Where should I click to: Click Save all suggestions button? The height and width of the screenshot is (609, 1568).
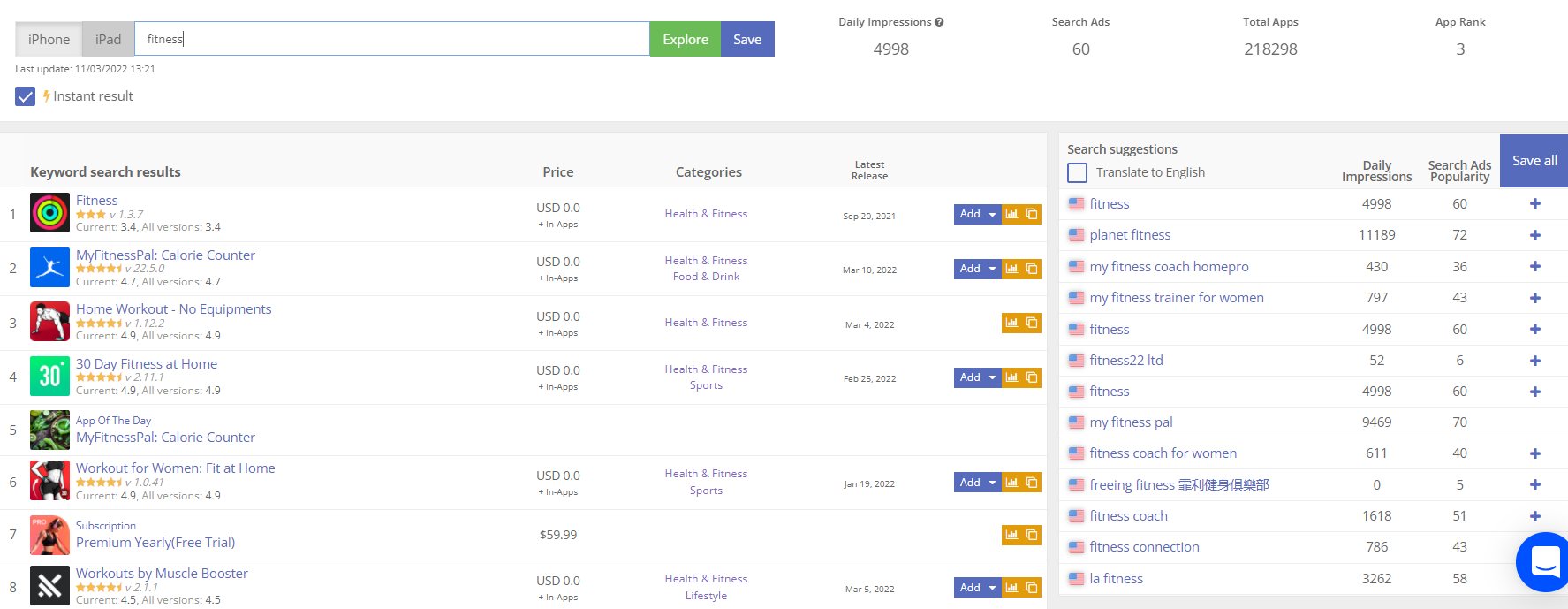(x=1534, y=161)
